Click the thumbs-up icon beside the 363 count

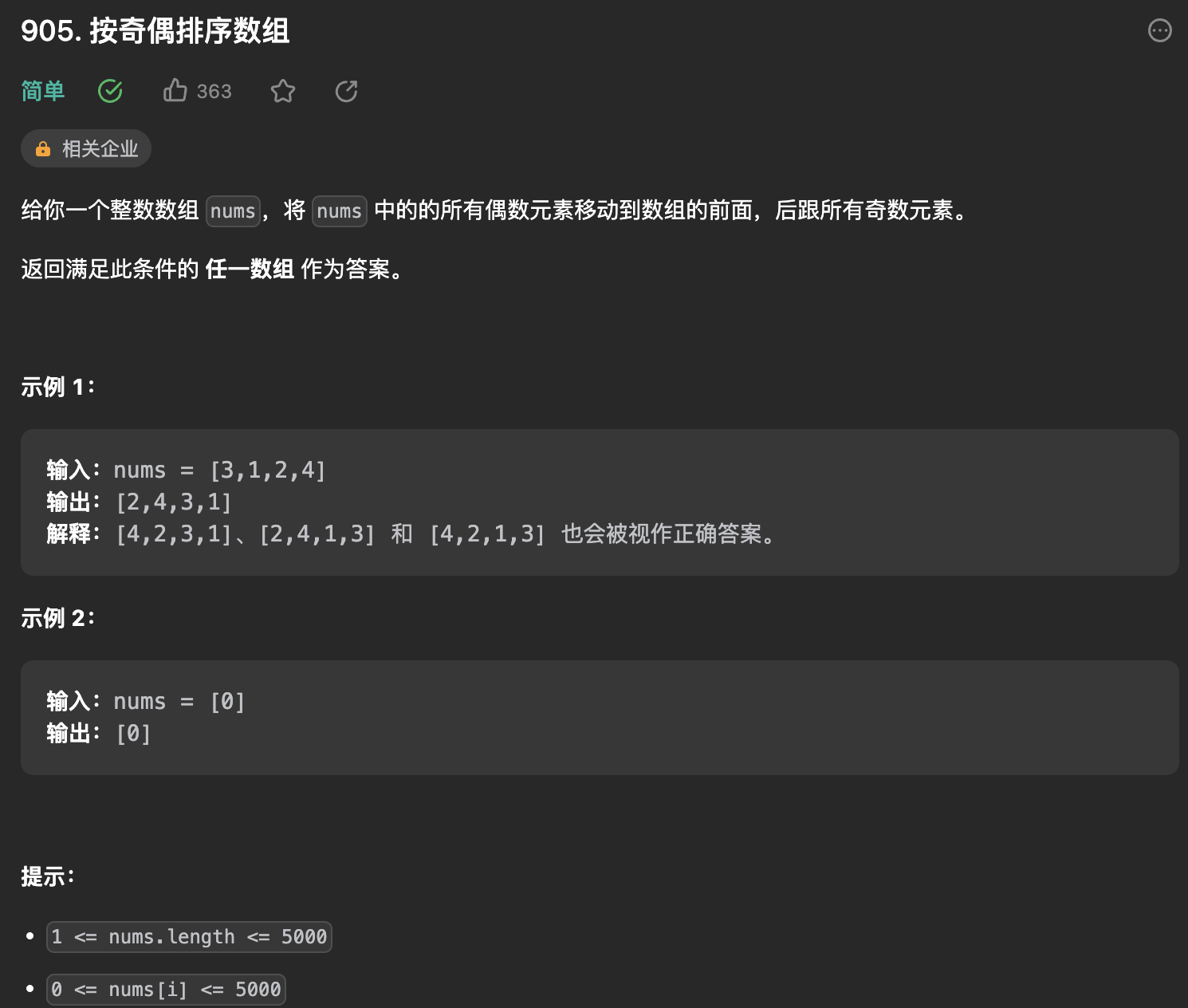(x=175, y=91)
